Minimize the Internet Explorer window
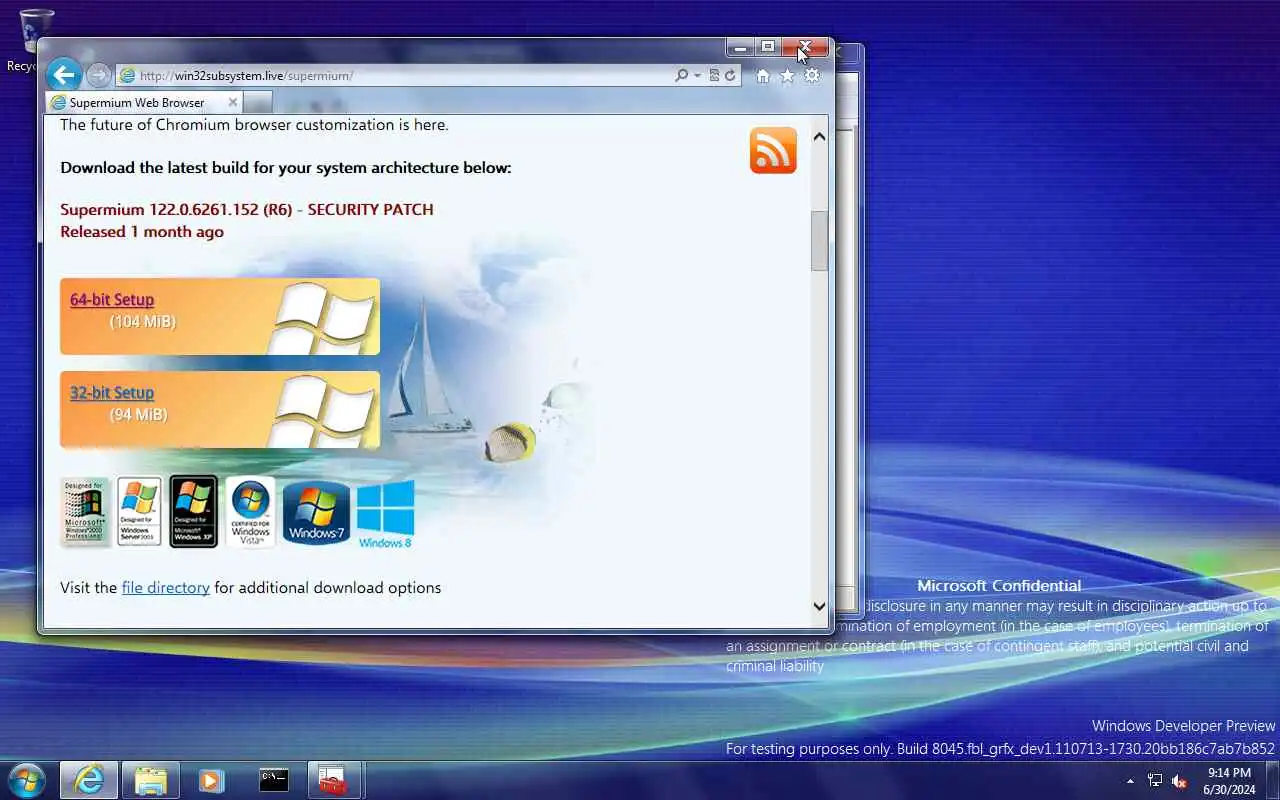 pos(740,47)
